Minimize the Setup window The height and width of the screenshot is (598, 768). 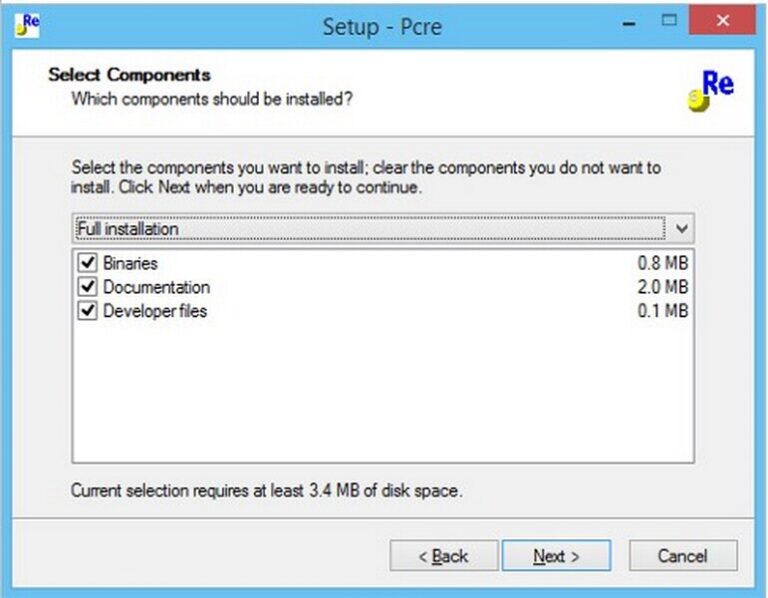point(629,22)
